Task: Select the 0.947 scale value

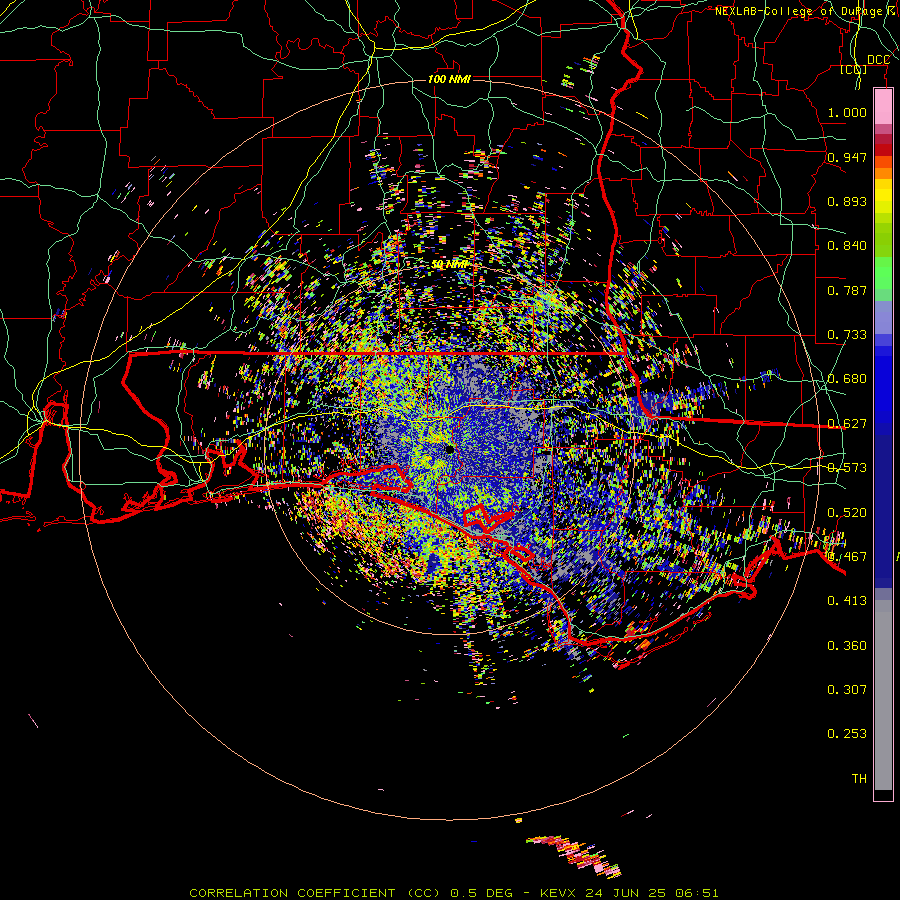Action: click(x=847, y=157)
